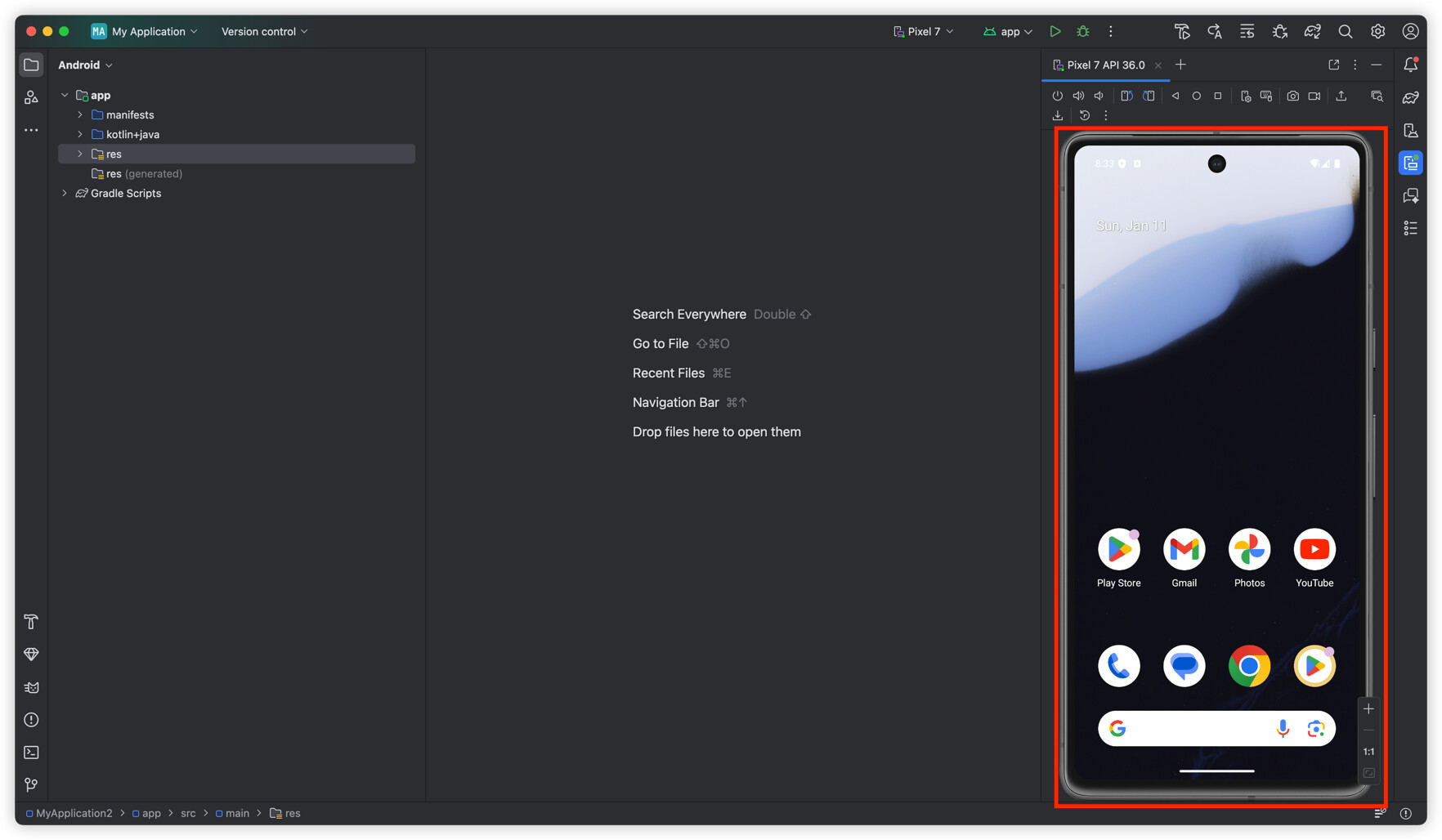Open the Terminal tool window
The width and height of the screenshot is (1442, 840).
click(x=31, y=753)
